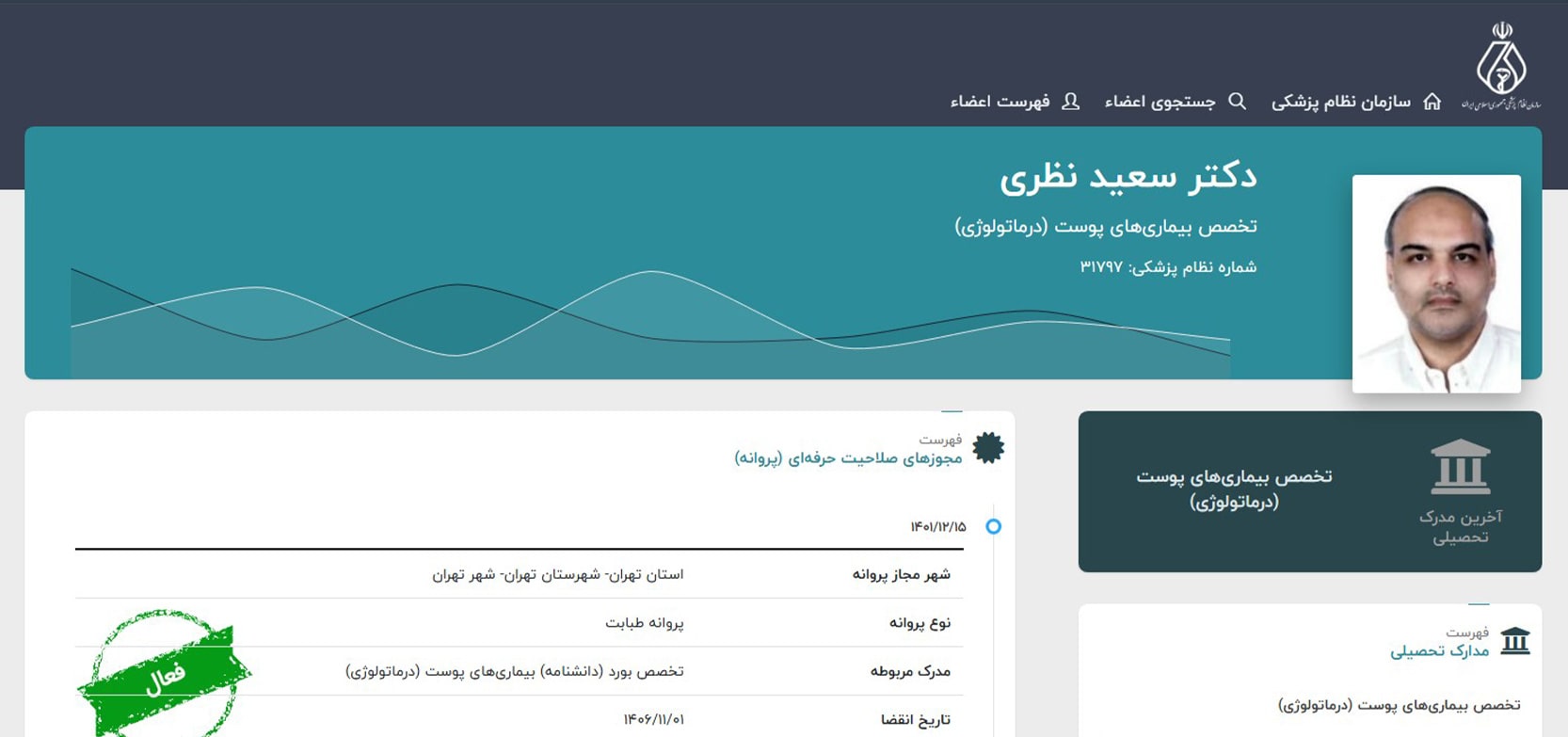Viewport: 1568px width, 737px height.
Task: Click the date ۱۴۰۱/۱۲/۱۵ in license list
Action: [938, 526]
